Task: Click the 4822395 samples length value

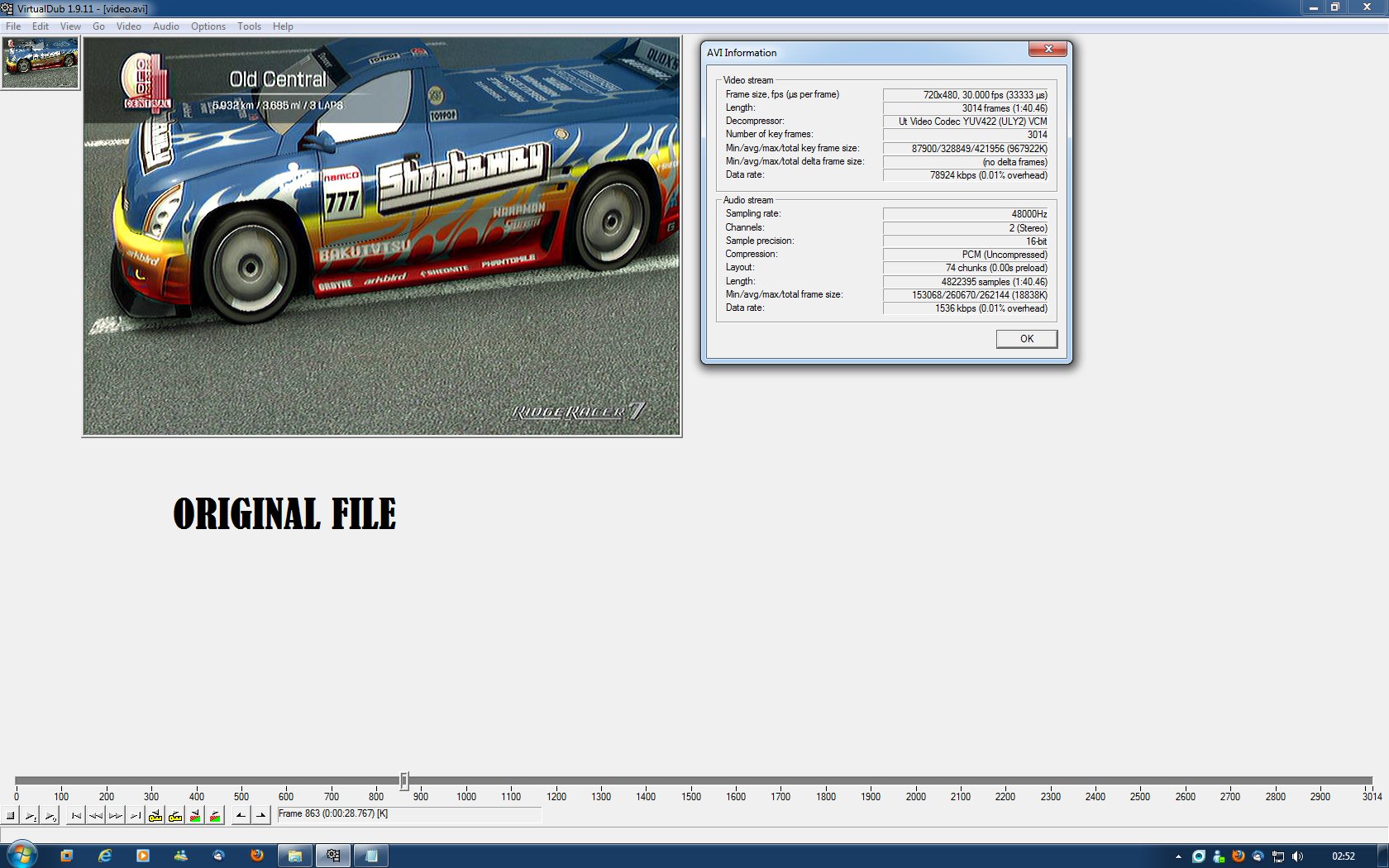Action: pyautogui.click(x=966, y=282)
